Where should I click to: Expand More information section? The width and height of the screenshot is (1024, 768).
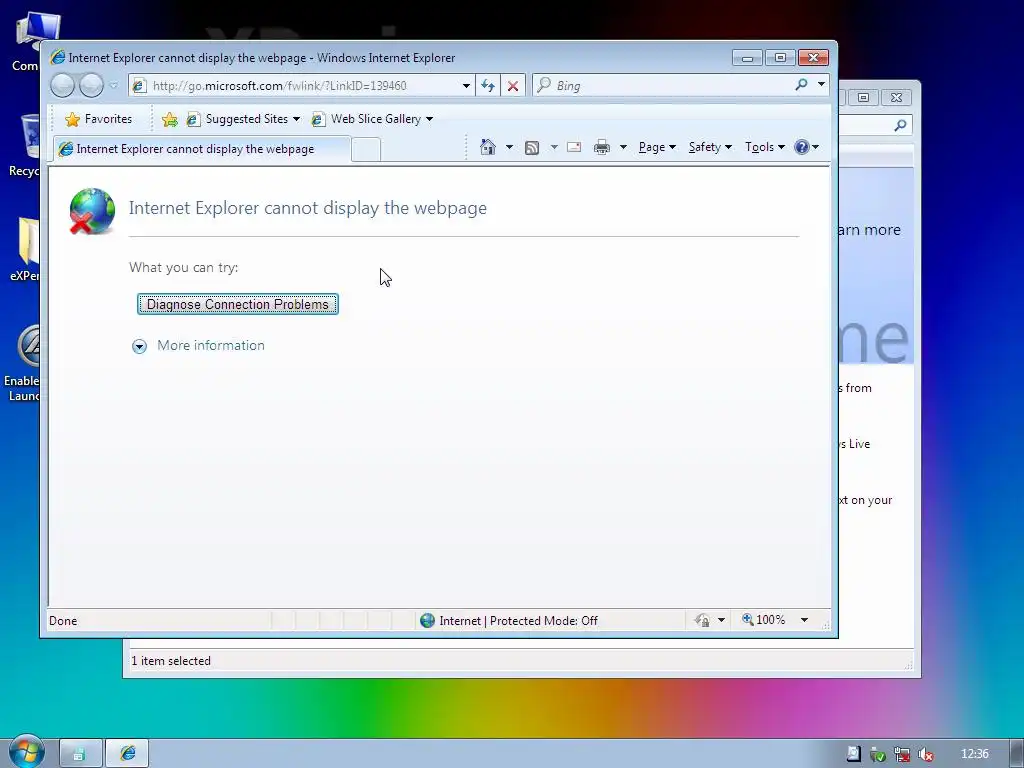coord(139,346)
